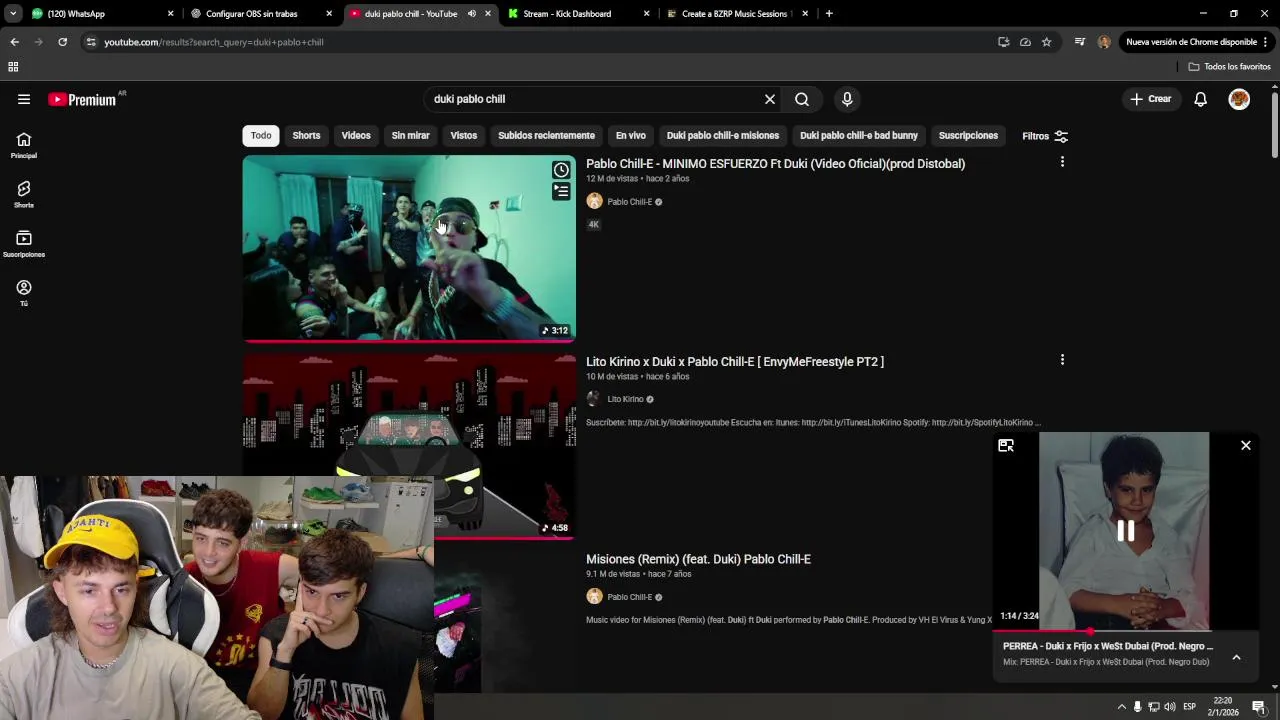The height and width of the screenshot is (720, 1280).
Task: Open the Todos los favoritos bookmarks folder
Action: [1230, 66]
